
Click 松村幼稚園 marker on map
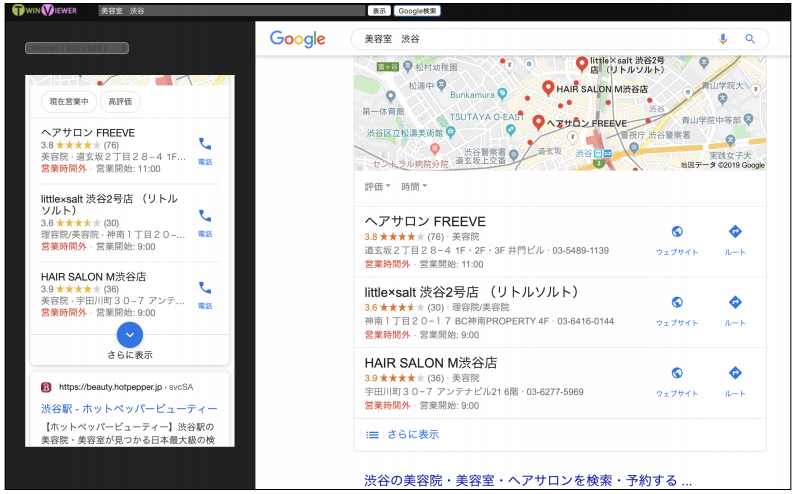point(408,66)
